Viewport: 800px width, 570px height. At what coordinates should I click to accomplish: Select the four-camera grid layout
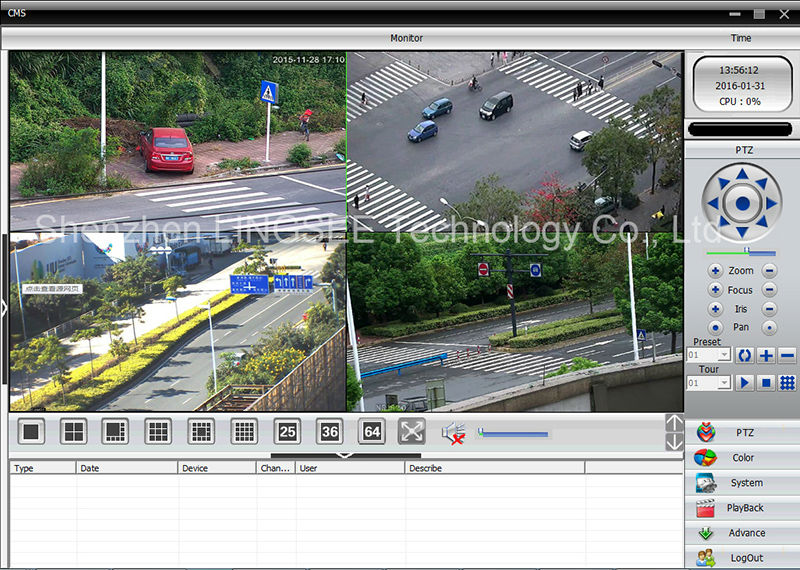74,432
